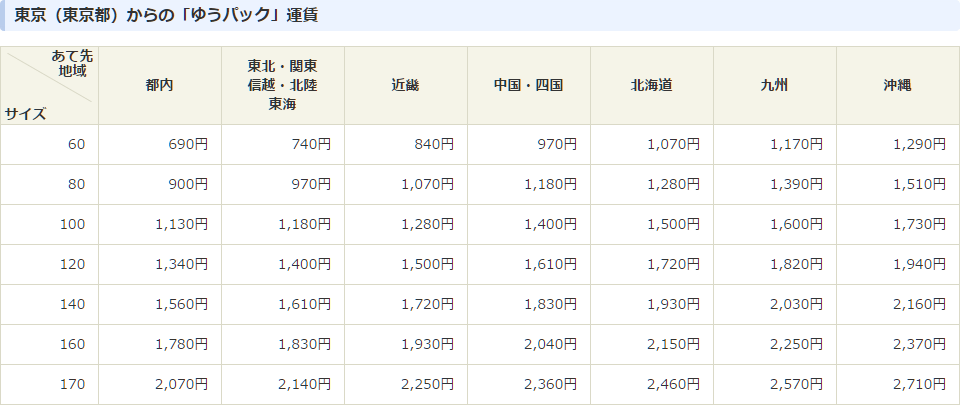Click 2,040円 for size 160 to 中国・四国
The width and height of the screenshot is (960, 405).
[x=550, y=344]
